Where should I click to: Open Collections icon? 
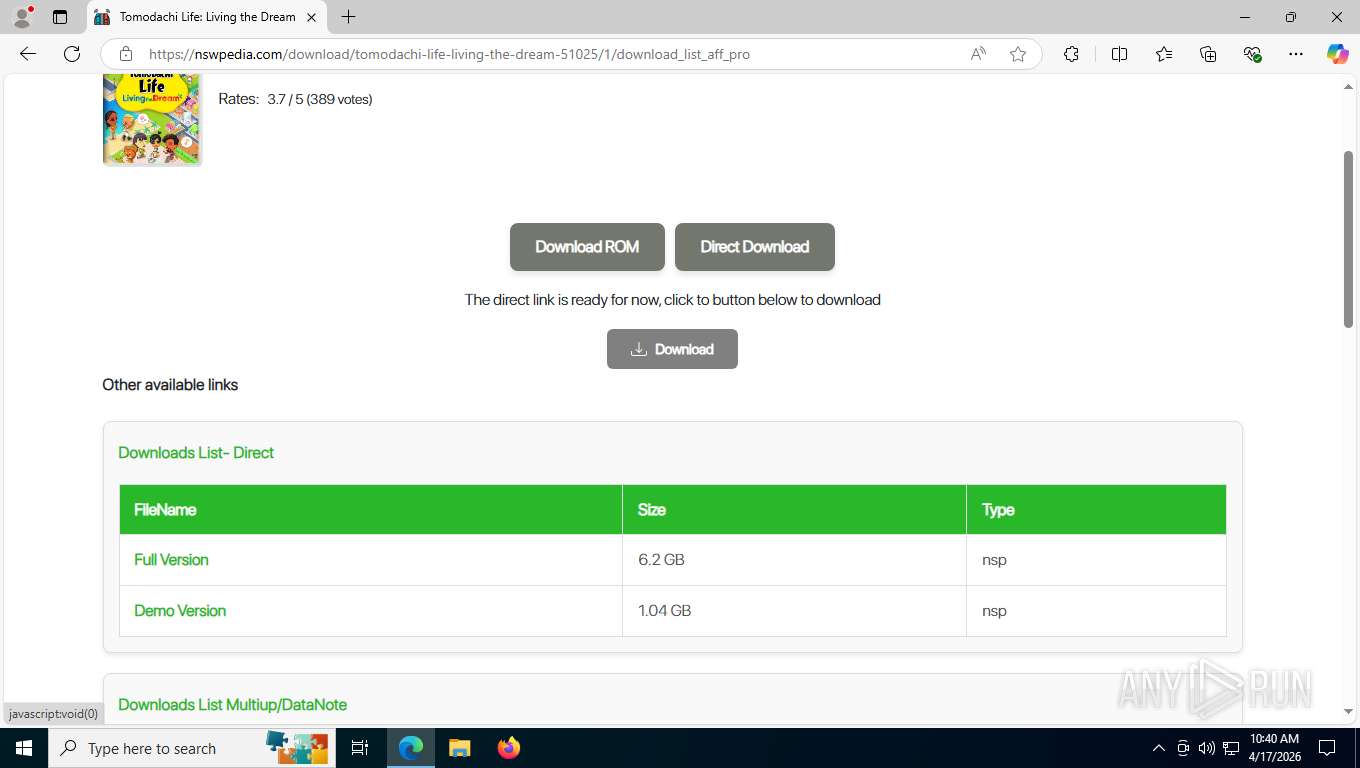[1208, 54]
